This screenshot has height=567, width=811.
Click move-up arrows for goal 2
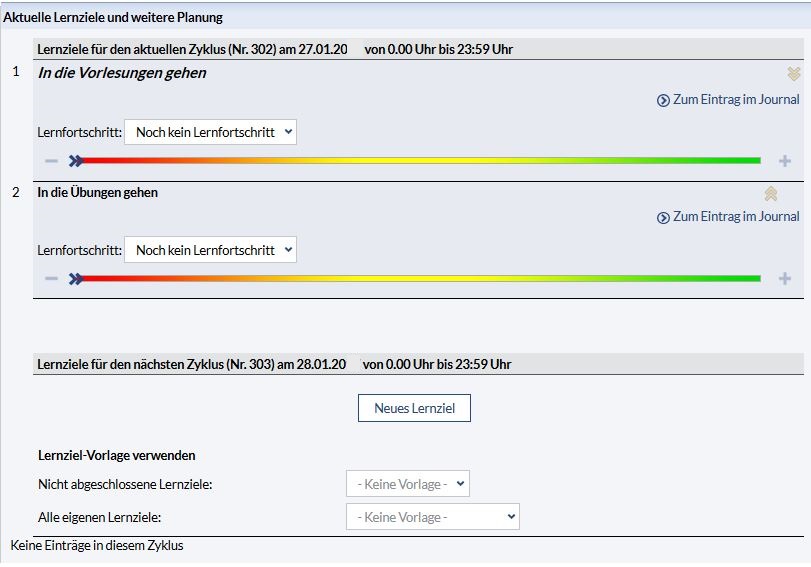[770, 194]
